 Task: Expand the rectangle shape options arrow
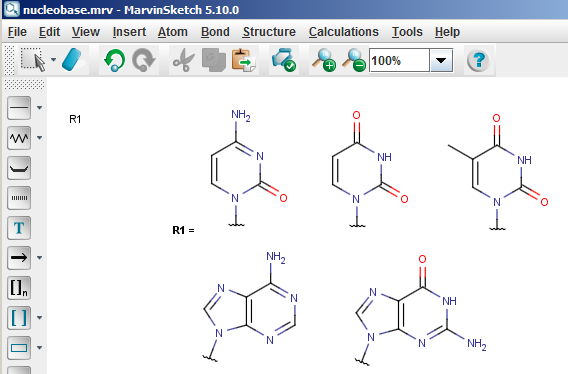pos(39,348)
